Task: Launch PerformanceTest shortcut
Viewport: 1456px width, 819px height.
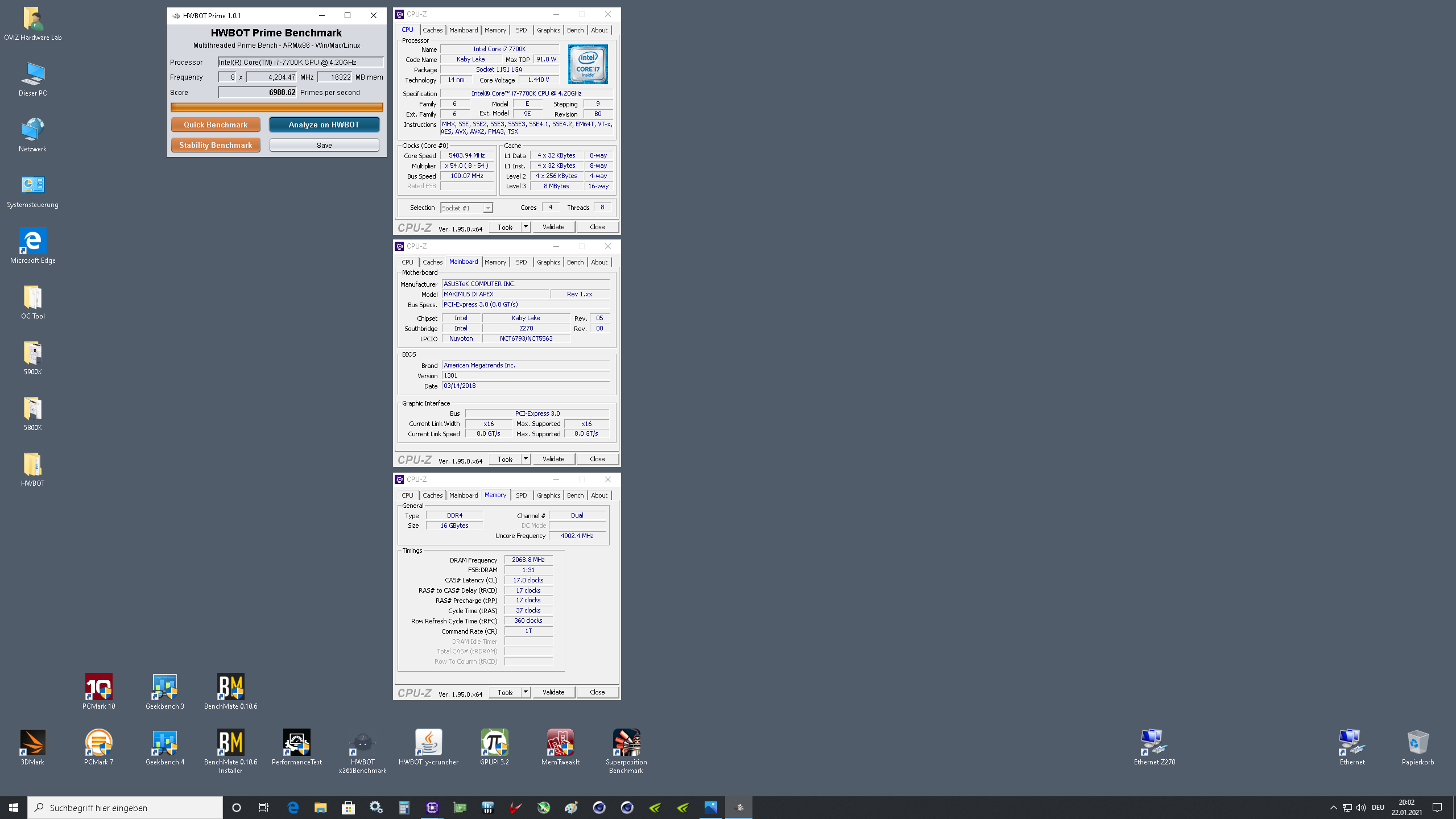Action: 296,748
